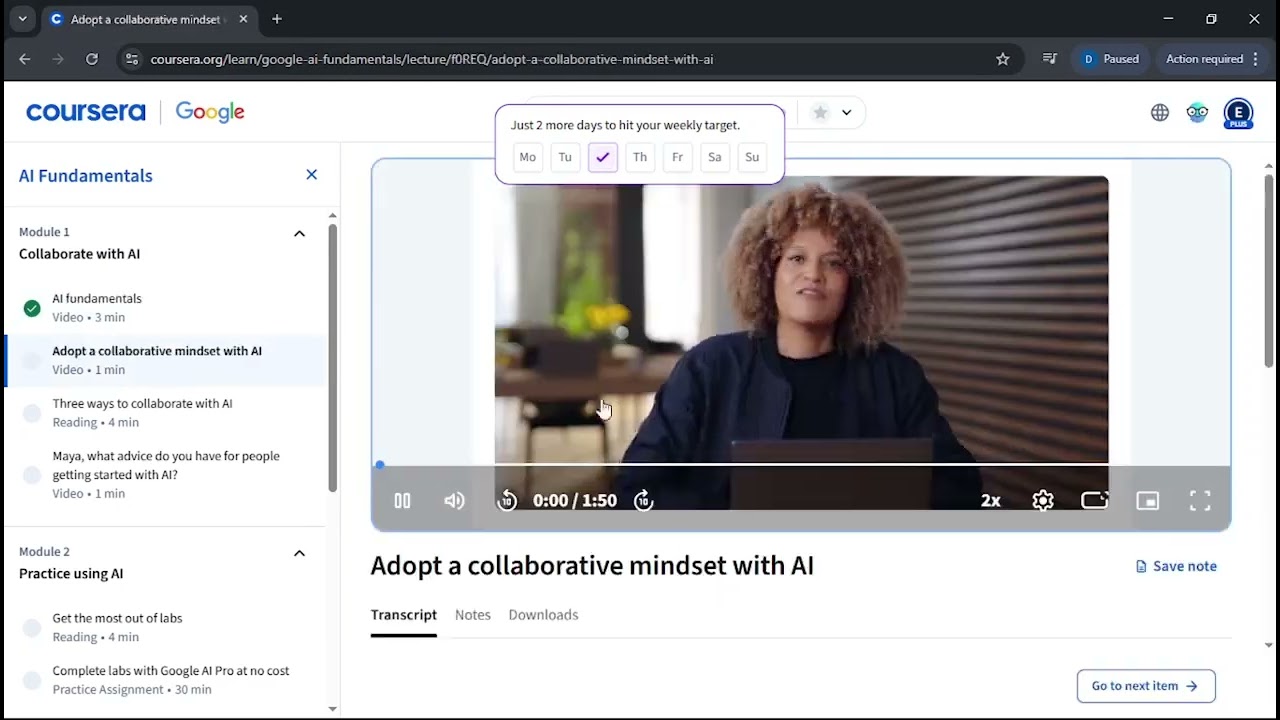Open the tab search dropdown
1280x720 pixels.
click(x=22, y=19)
